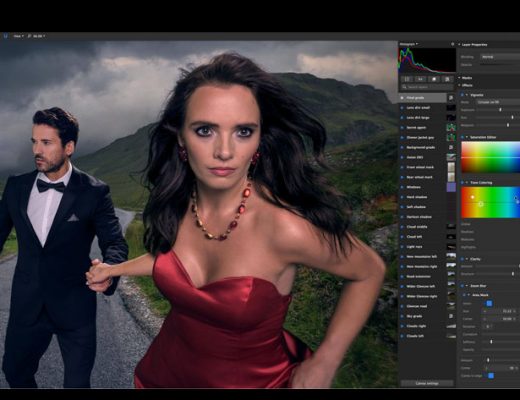
Task: Click the Lens dirt large layer thumbnail
Action: tap(451, 118)
